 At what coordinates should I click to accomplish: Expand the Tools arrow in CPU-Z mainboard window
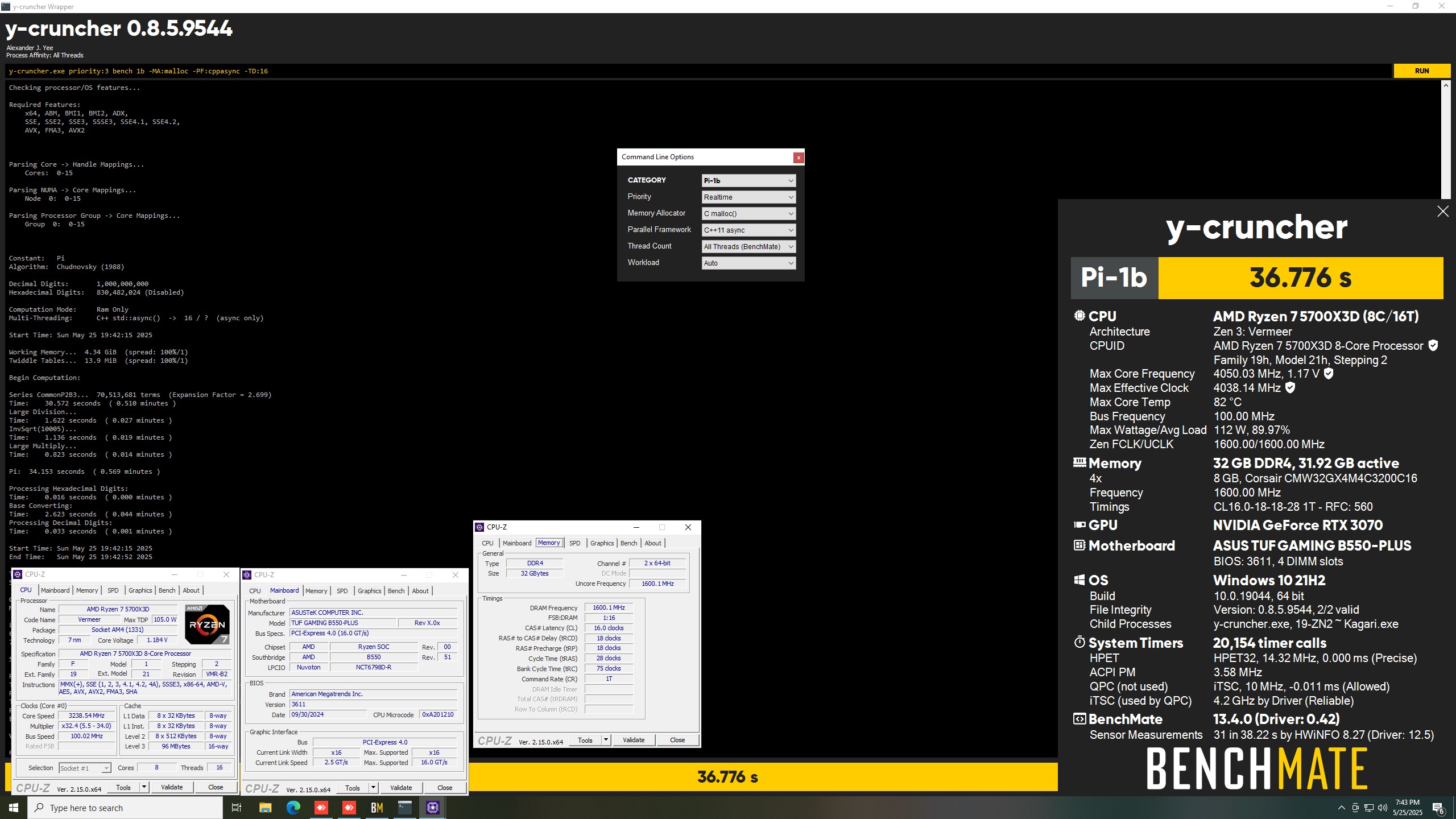[x=373, y=788]
